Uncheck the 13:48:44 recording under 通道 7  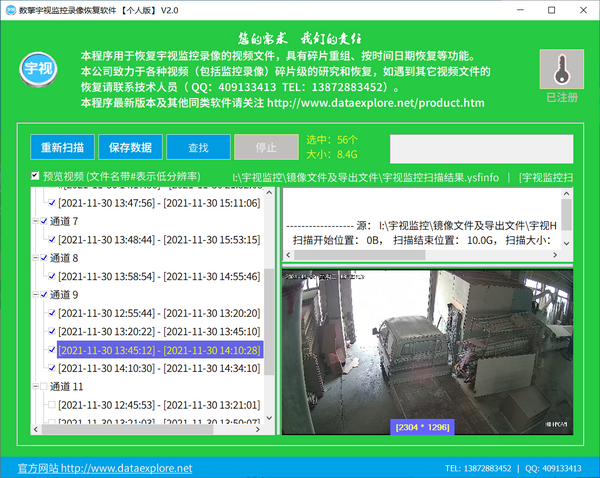coord(52,240)
